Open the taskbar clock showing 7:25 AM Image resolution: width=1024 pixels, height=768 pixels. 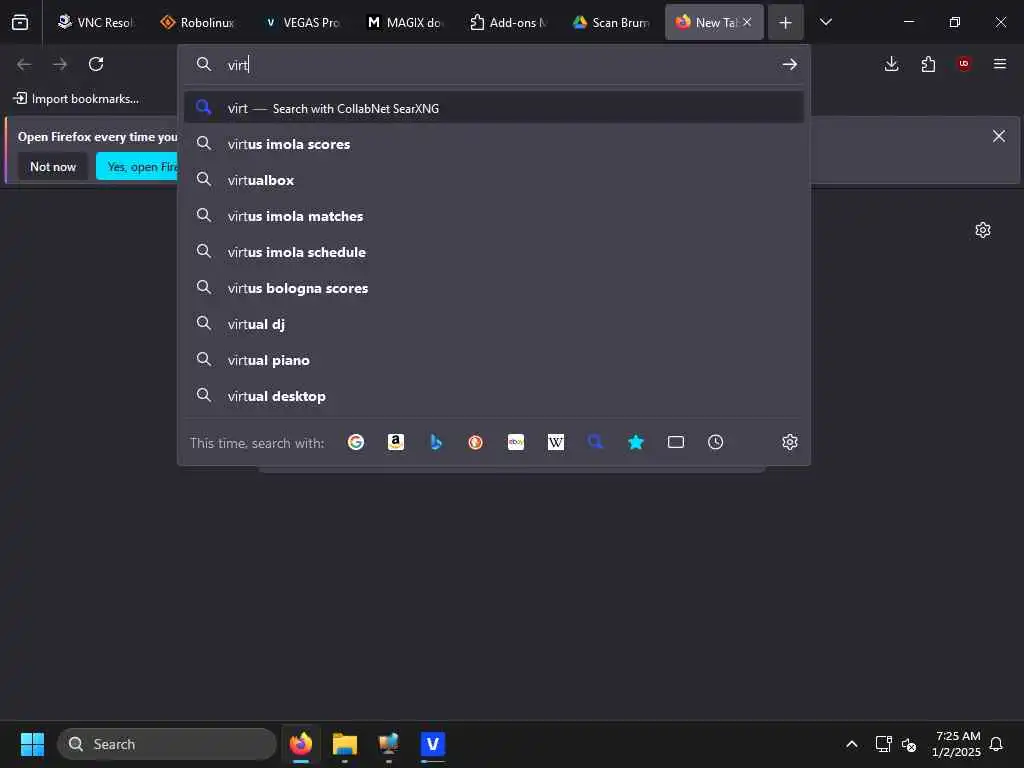pyautogui.click(x=957, y=744)
